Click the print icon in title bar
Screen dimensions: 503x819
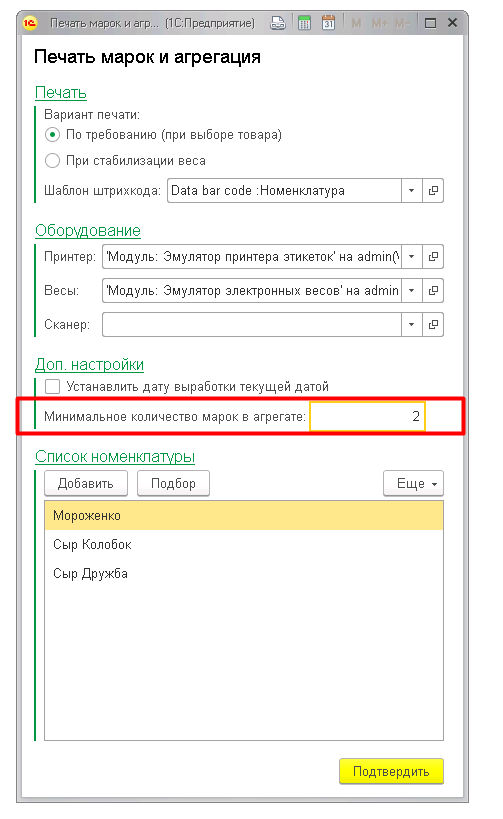pyautogui.click(x=278, y=23)
